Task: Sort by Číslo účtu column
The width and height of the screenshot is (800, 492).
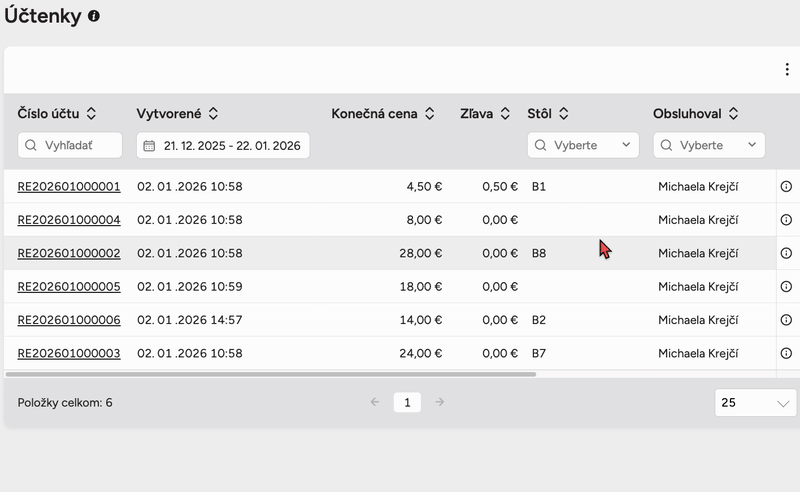Action: coord(92,114)
